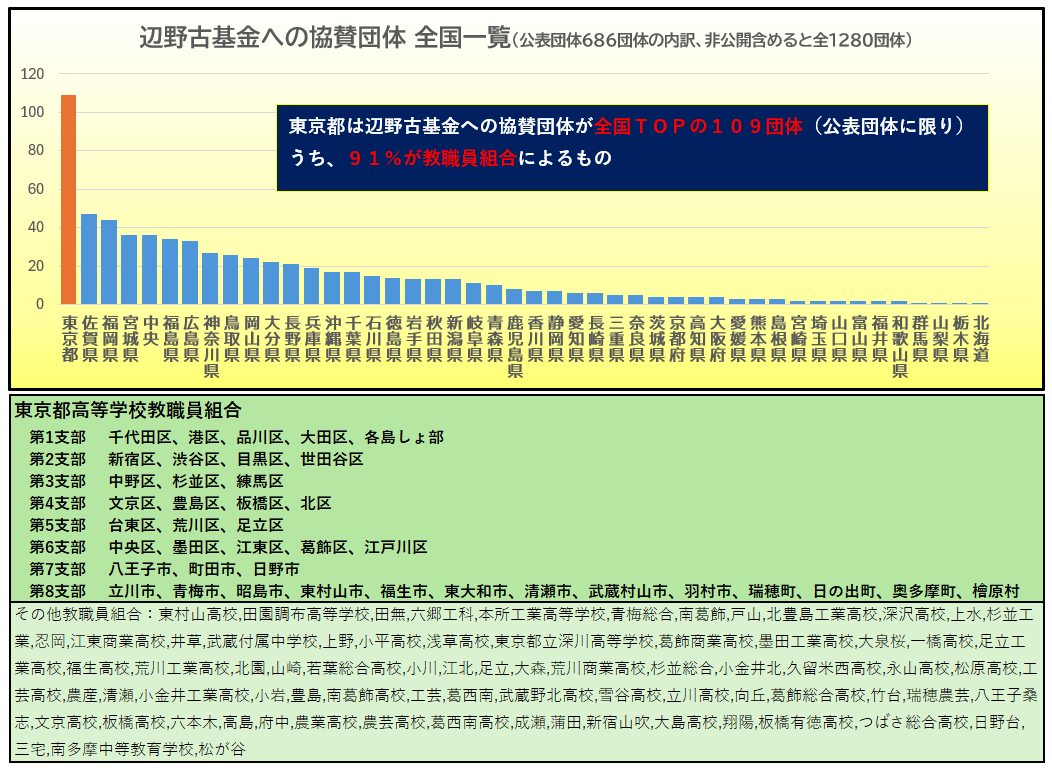1052x770 pixels.
Task: Click the x-axis label 佐賀県
Action: 89,339
